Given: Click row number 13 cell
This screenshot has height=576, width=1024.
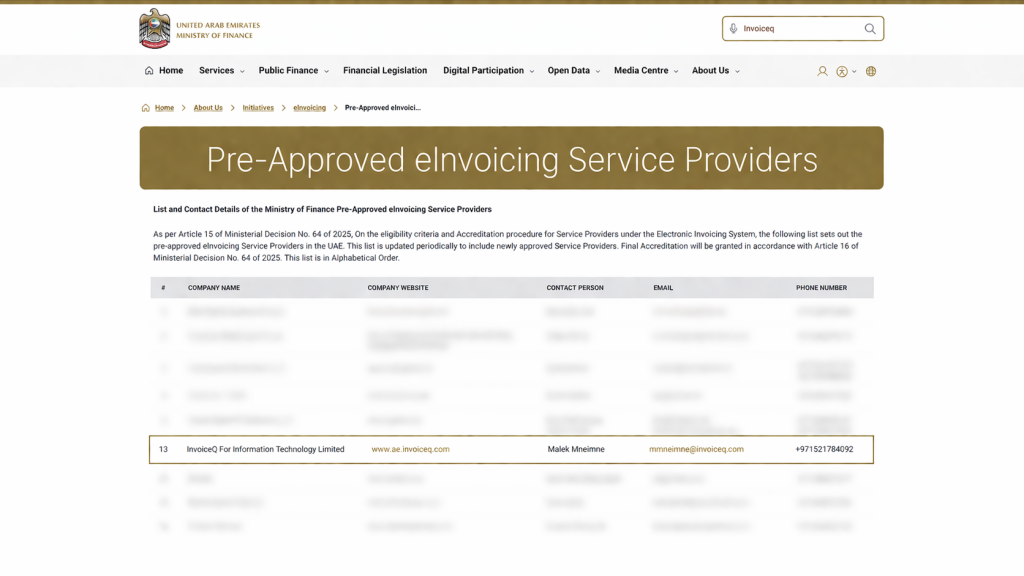Looking at the screenshot, I should [x=163, y=449].
